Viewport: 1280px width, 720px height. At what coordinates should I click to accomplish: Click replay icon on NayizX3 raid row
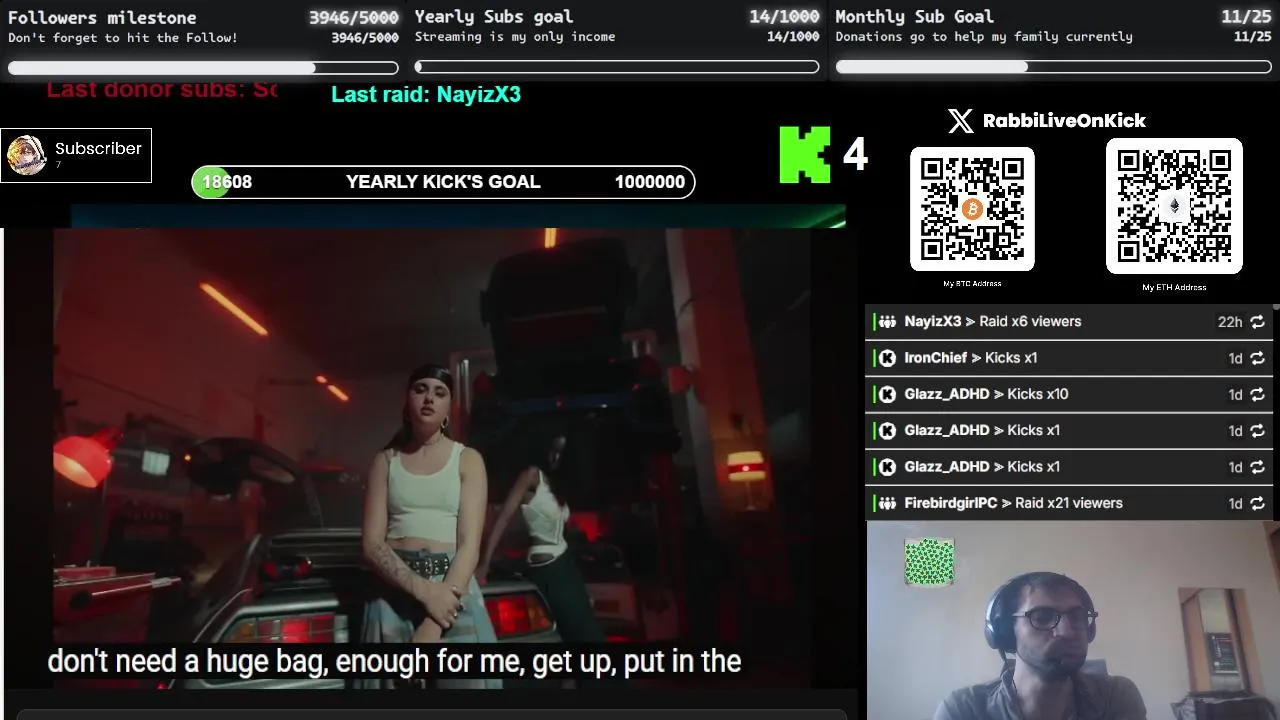click(x=1257, y=322)
